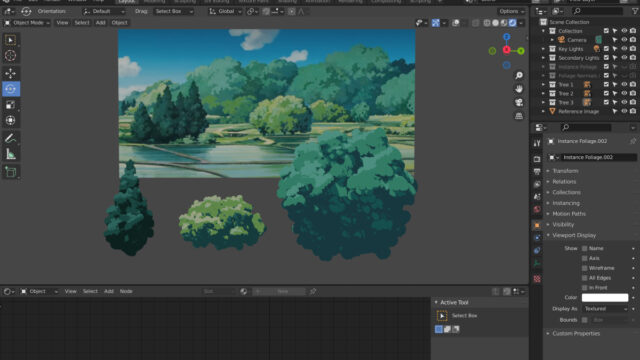Enable the All Edges checkbox
640x360 pixels.
[584, 278]
